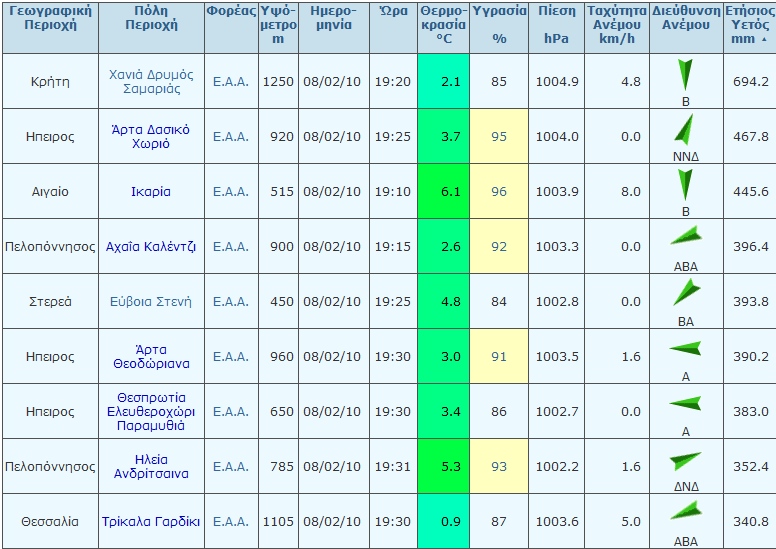This screenshot has height=549, width=776.
Task: Click the yellow 96 humidity cell
Action: tap(499, 191)
